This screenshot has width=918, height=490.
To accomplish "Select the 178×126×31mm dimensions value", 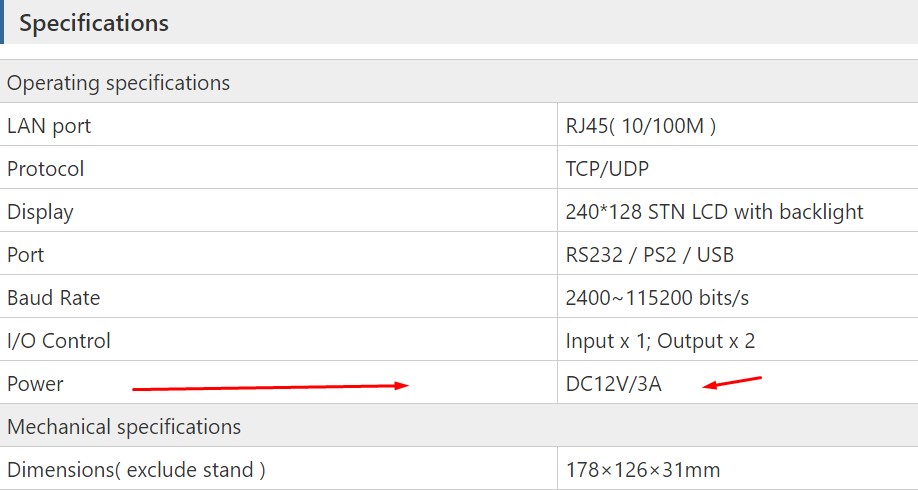I will pyautogui.click(x=642, y=470).
